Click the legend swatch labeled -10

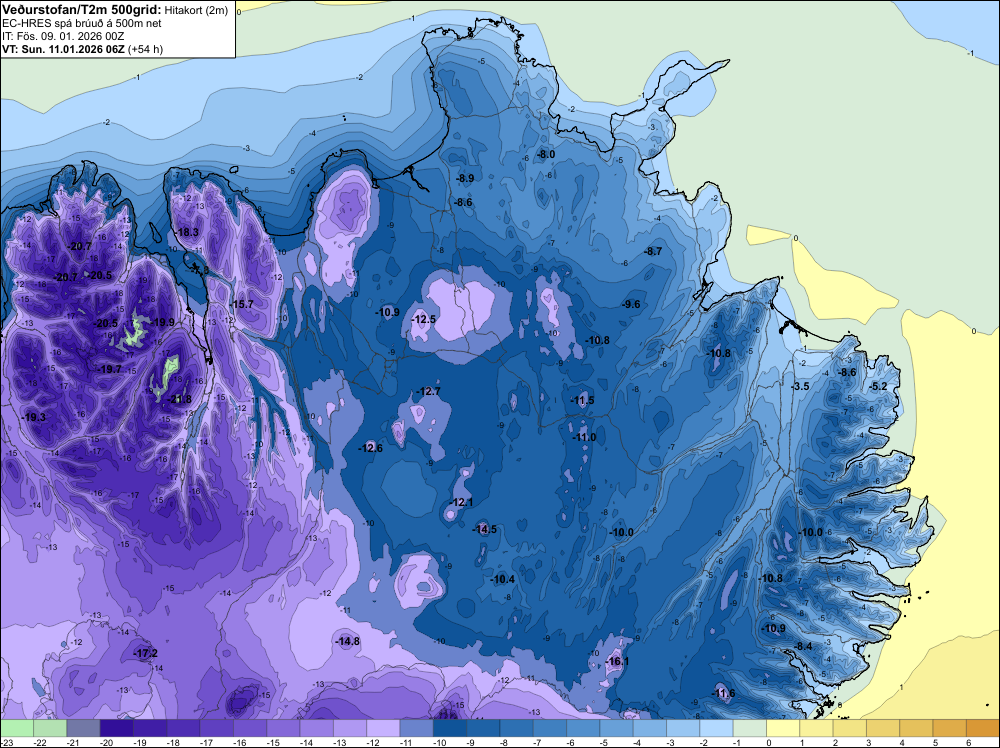point(450,728)
